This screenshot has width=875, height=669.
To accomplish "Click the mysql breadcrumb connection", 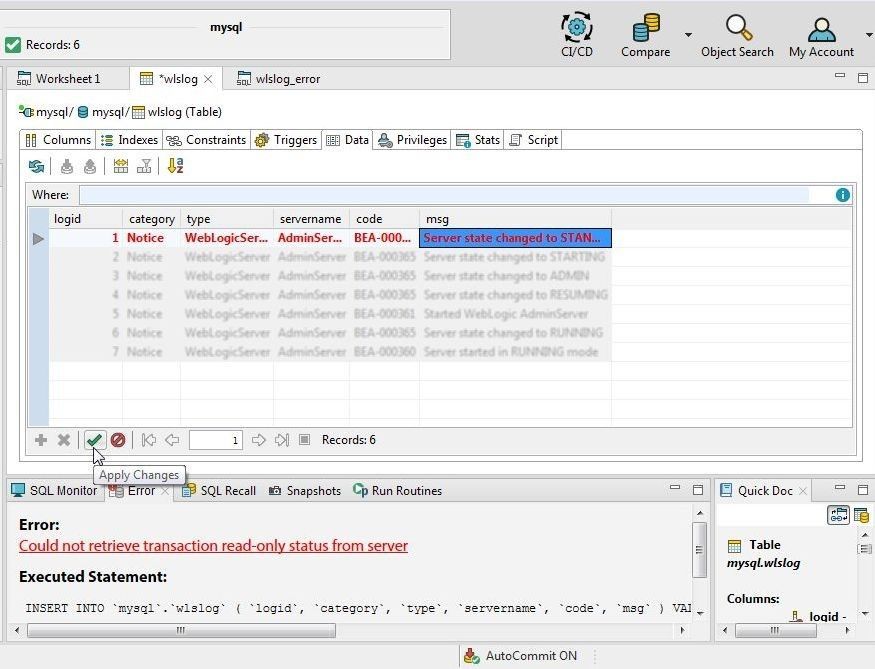I will pos(44,112).
